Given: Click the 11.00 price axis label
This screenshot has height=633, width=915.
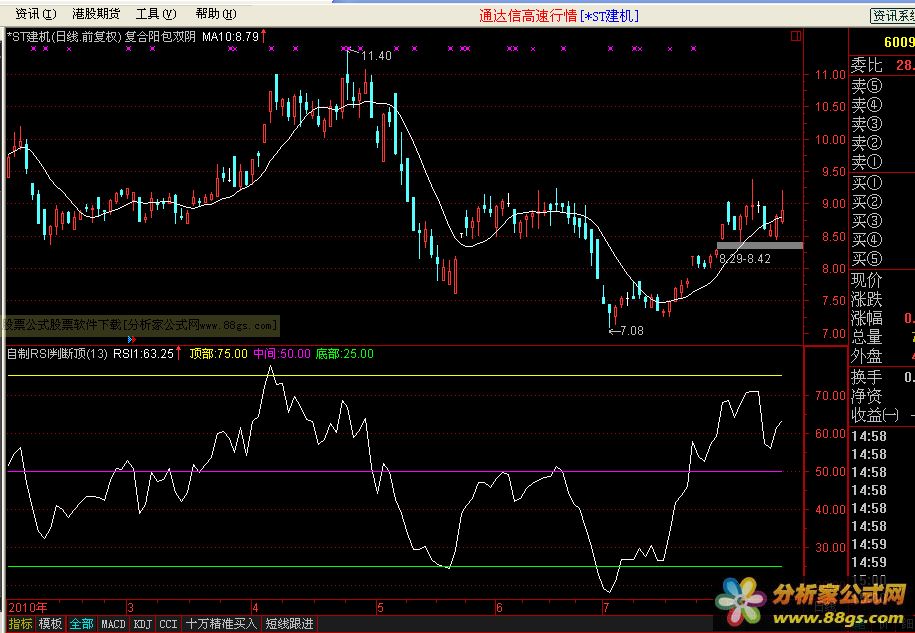Looking at the screenshot, I should (830, 75).
